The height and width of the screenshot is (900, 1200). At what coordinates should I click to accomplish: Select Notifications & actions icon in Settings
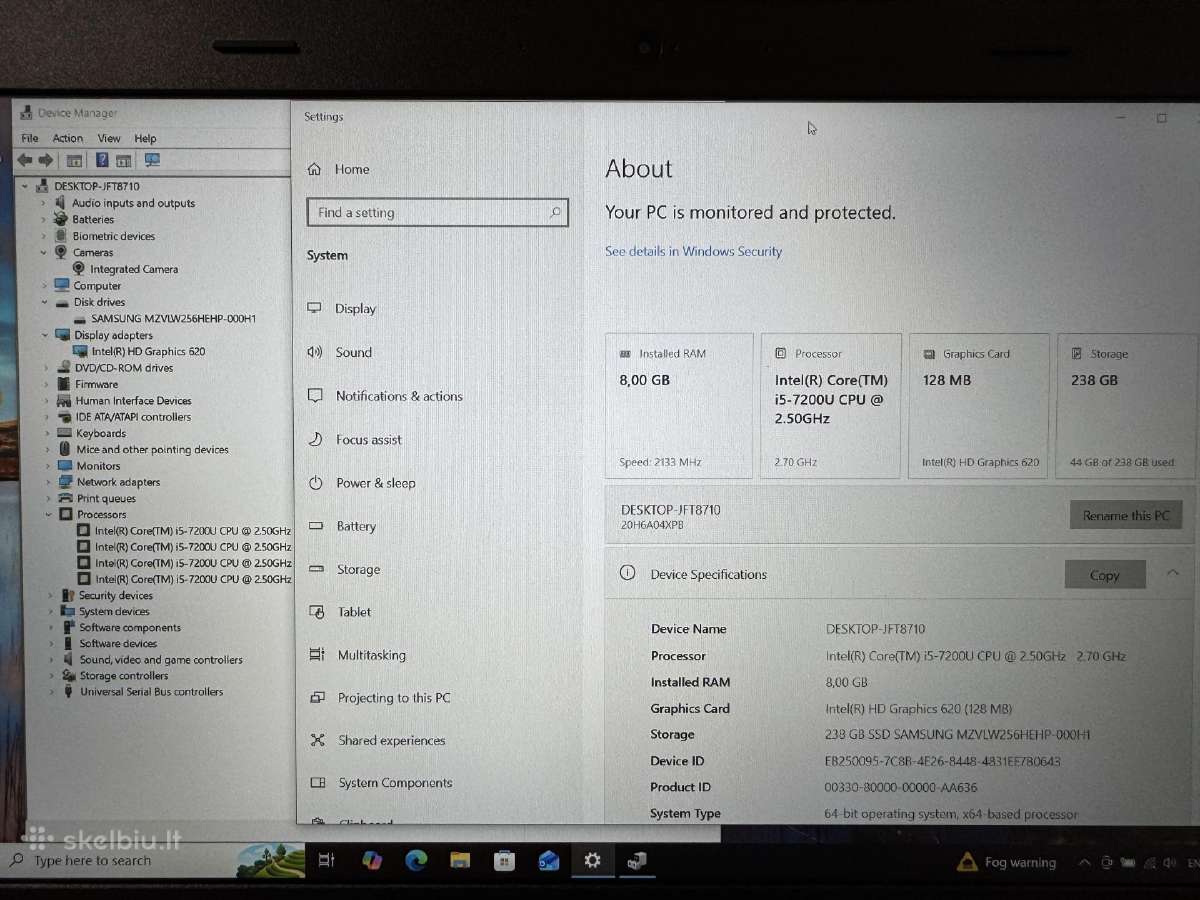tap(315, 396)
